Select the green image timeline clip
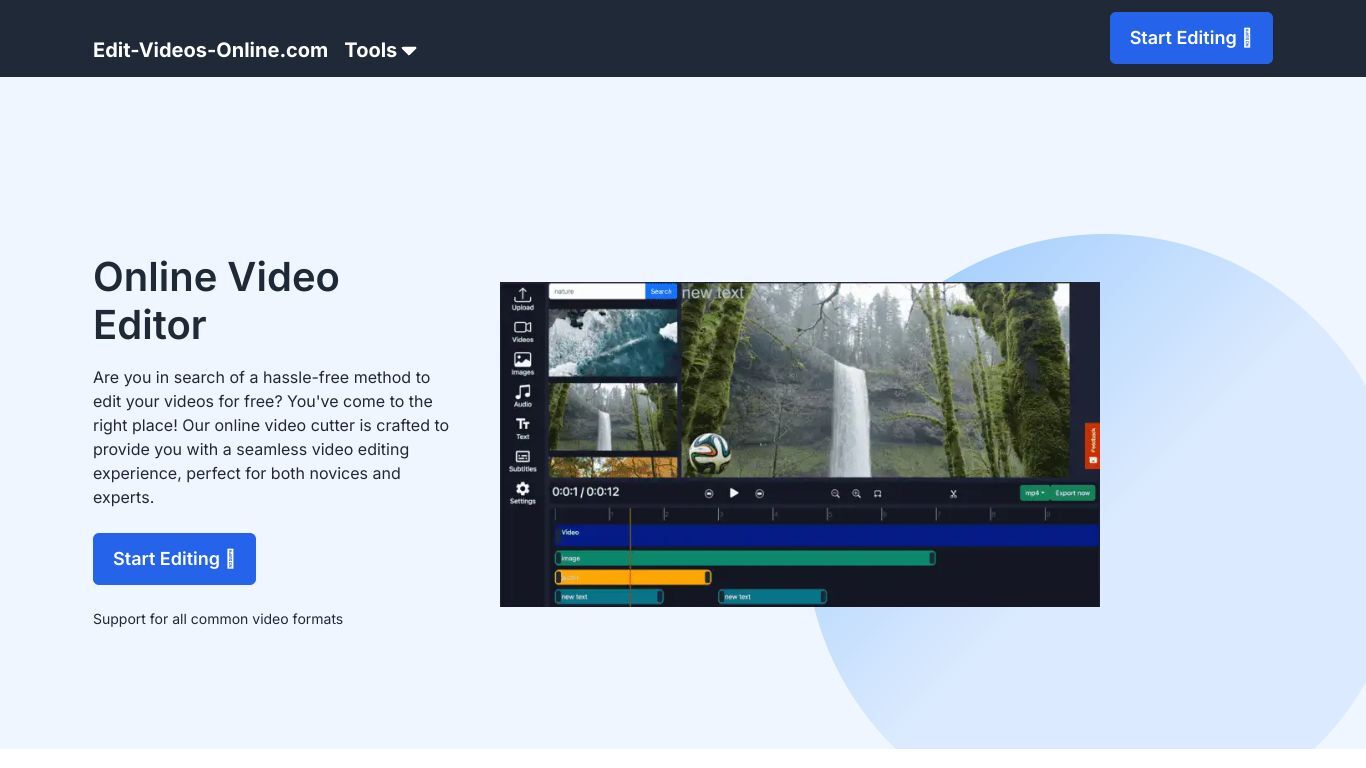 tap(745, 558)
